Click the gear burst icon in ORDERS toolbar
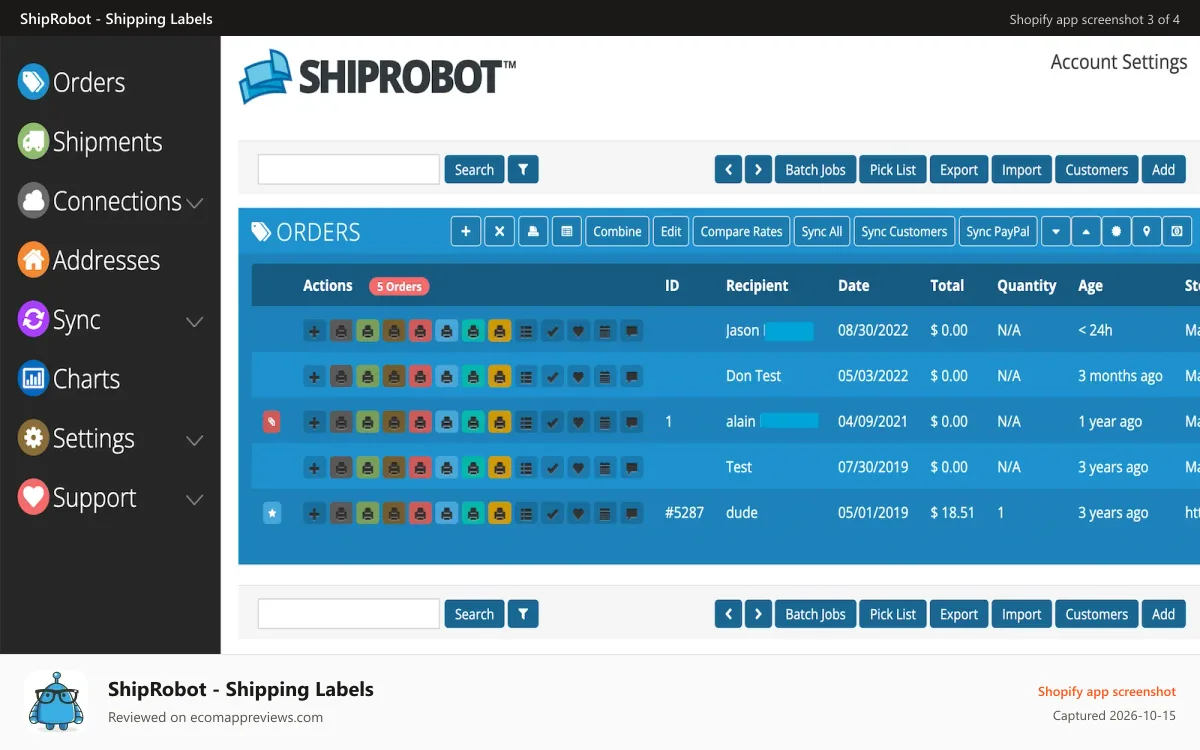Screen dimensions: 1200x750 click(1116, 231)
